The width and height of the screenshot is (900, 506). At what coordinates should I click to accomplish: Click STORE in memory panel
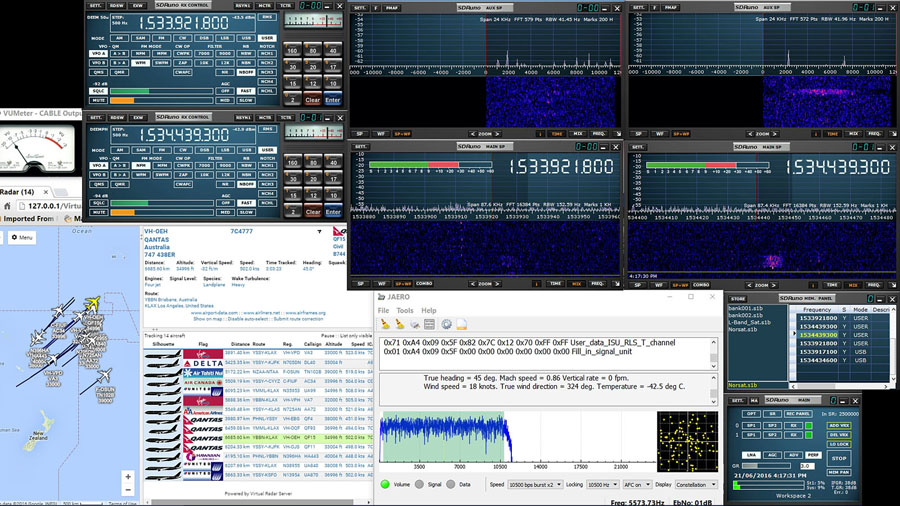[x=738, y=299]
